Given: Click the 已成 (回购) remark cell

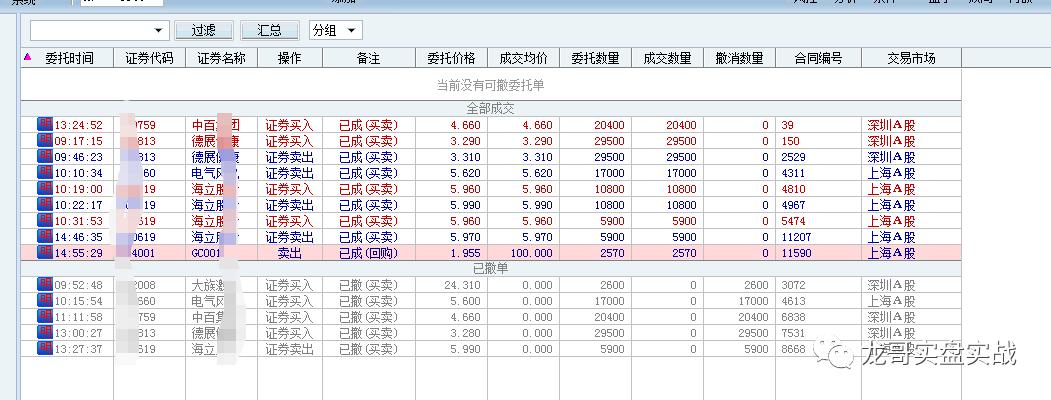Looking at the screenshot, I should coord(369,253).
